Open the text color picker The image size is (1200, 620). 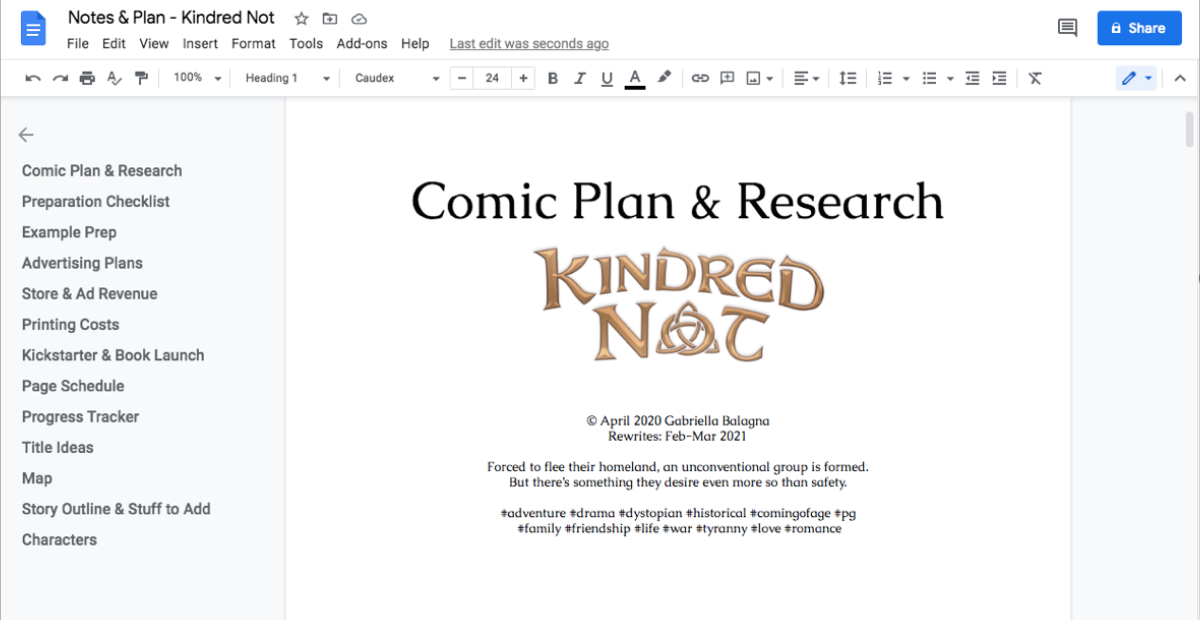634,77
